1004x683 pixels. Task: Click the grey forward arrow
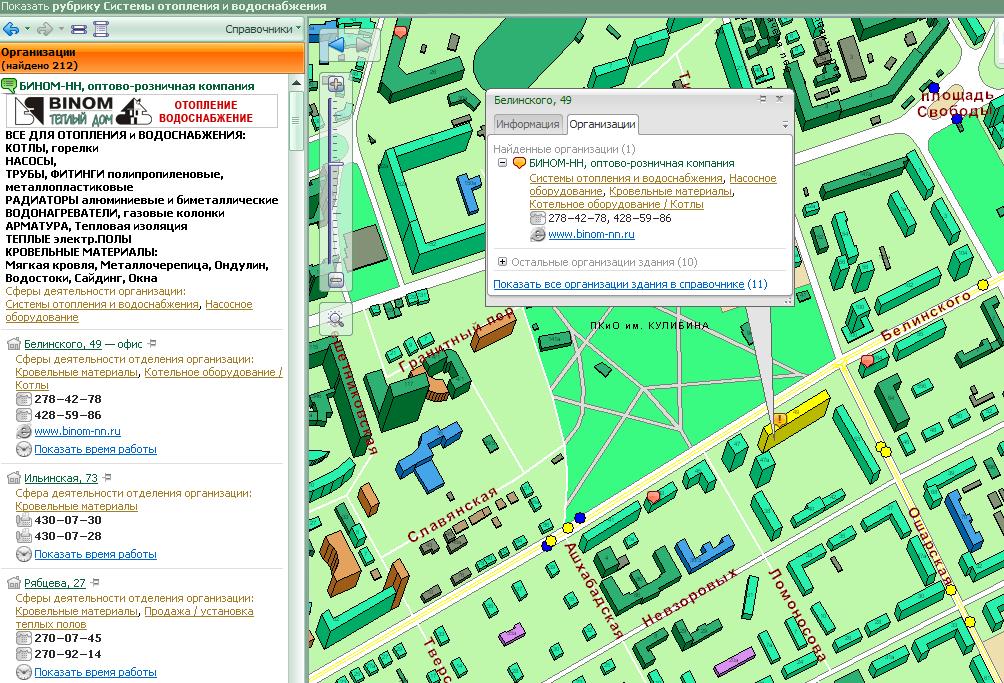45,29
